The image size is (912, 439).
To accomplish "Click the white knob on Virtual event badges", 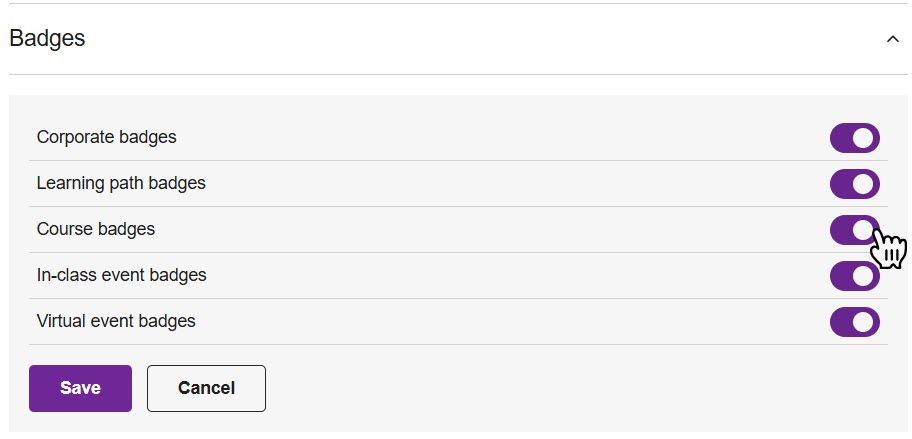I will (864, 322).
